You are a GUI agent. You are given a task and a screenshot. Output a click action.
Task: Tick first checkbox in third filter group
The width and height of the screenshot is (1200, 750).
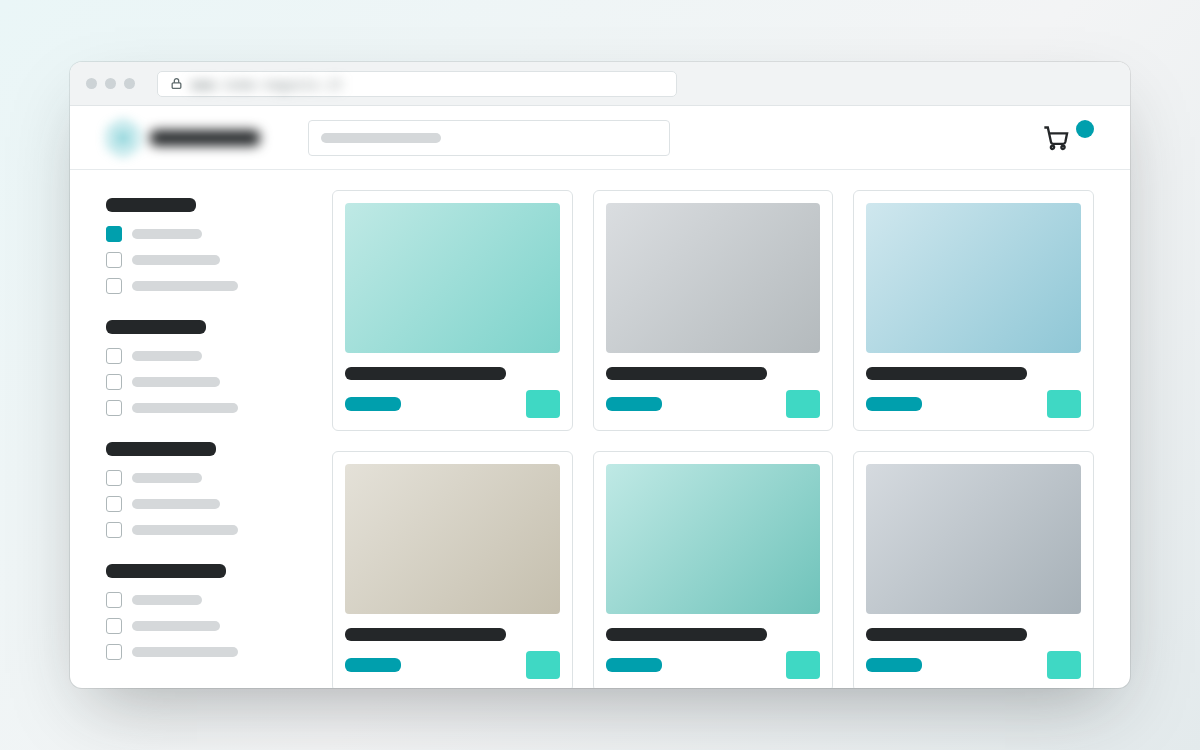pyautogui.click(x=114, y=478)
